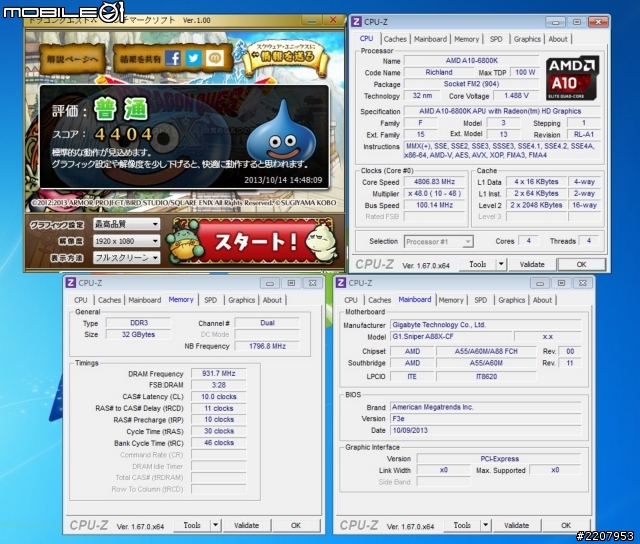The width and height of the screenshot is (640, 544).
Task: Click OK in Memory CPU-Z window
Action: pyautogui.click(x=296, y=525)
